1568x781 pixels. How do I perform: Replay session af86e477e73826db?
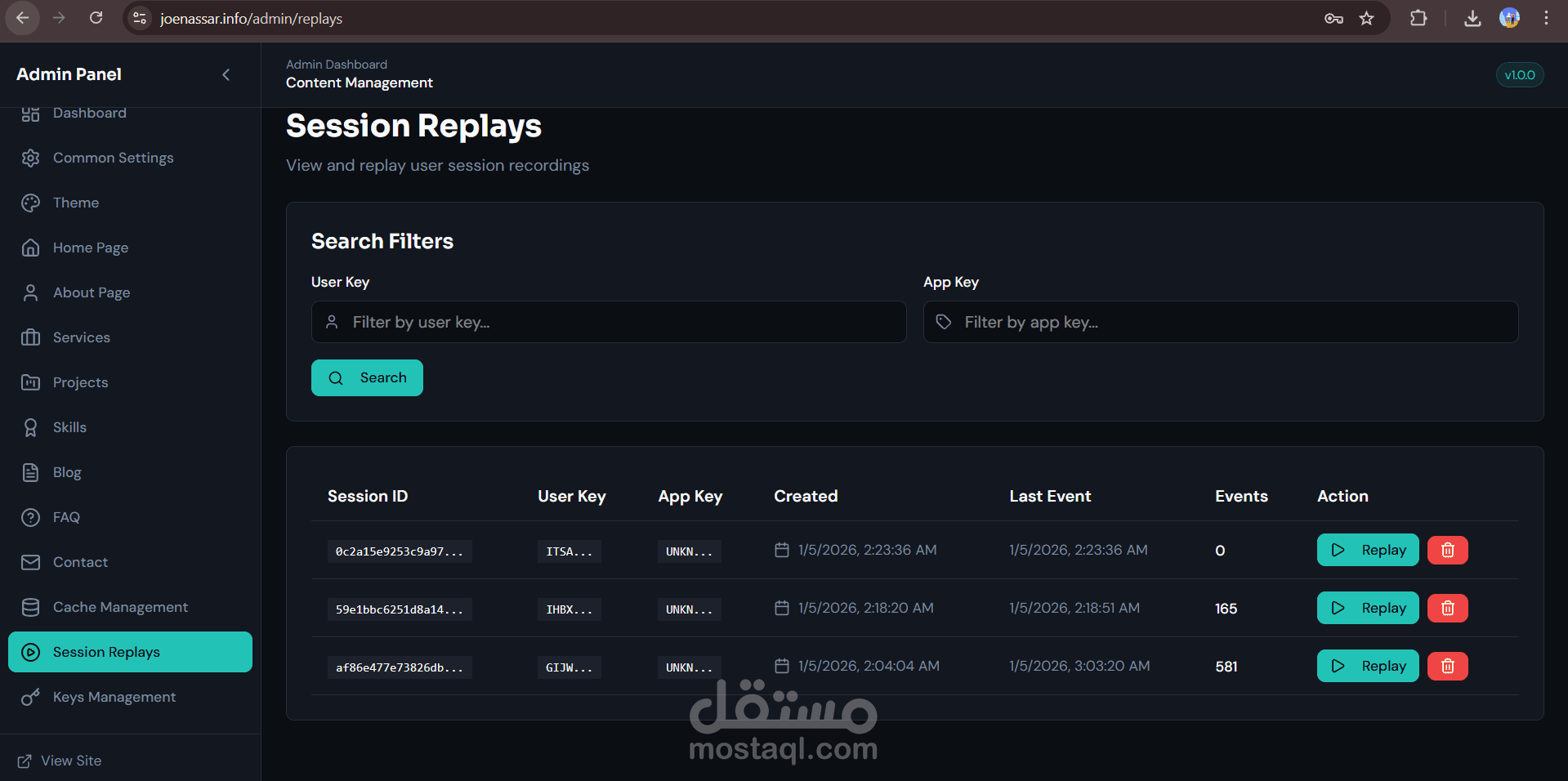coord(1368,666)
